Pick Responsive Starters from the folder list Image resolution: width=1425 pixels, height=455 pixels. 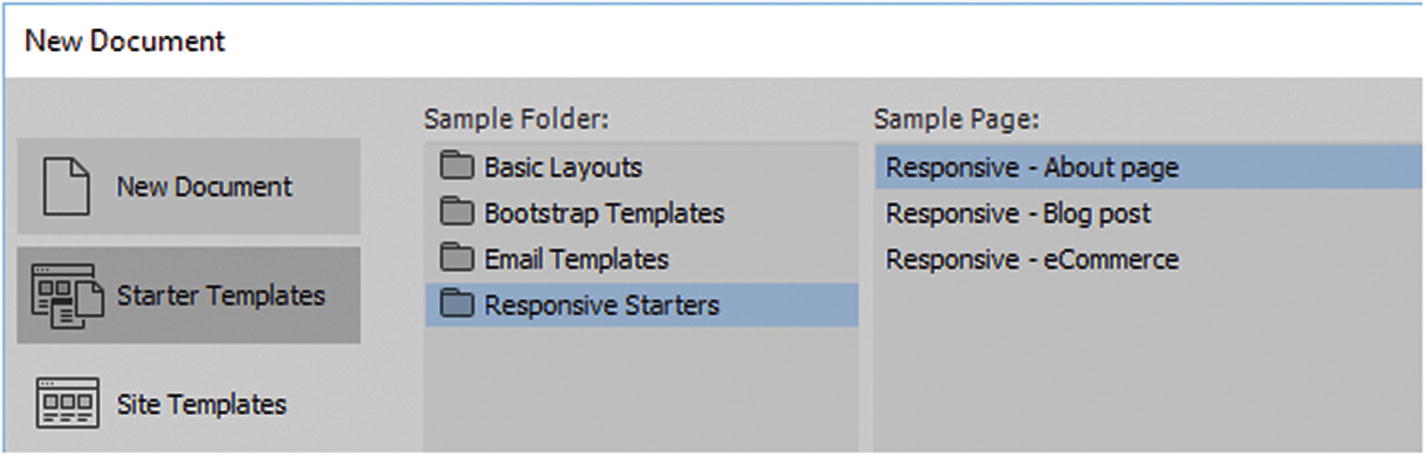(601, 305)
